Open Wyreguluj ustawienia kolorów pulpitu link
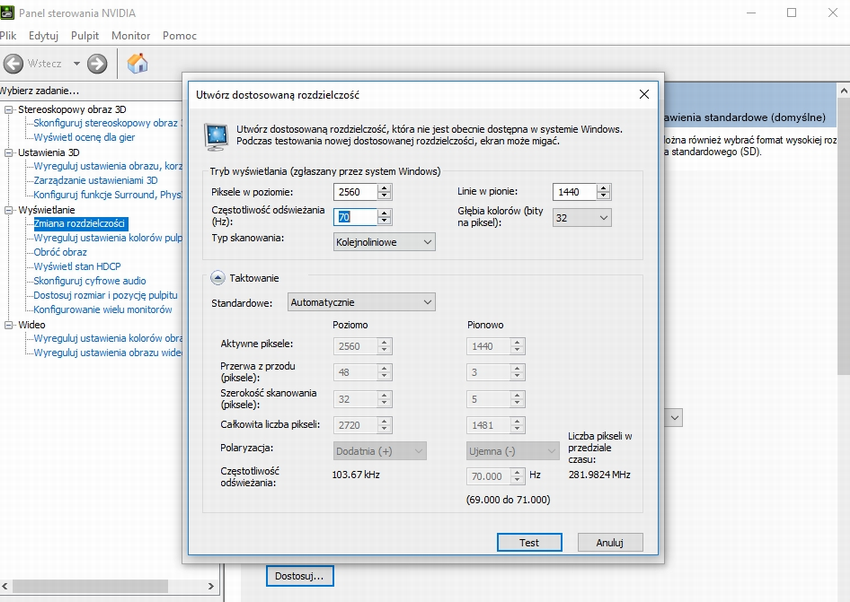850x602 pixels. 107,238
